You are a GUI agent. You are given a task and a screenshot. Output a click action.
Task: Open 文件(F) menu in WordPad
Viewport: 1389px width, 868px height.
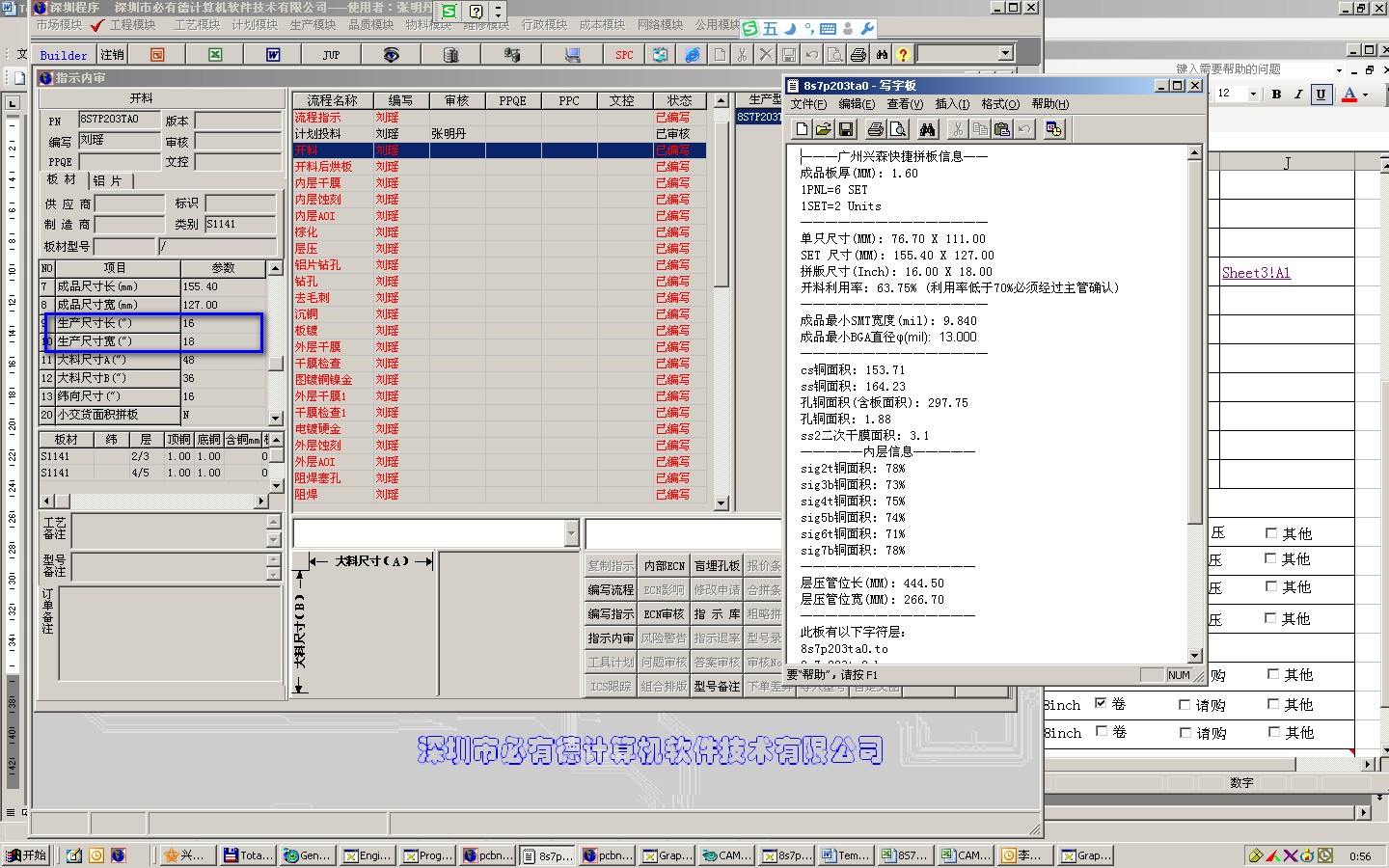pyautogui.click(x=808, y=104)
